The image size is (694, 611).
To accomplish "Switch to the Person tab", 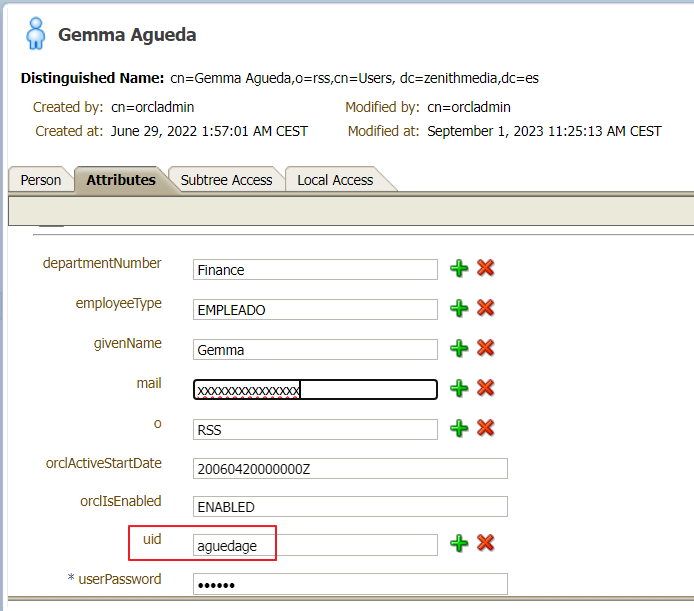I will 41,180.
